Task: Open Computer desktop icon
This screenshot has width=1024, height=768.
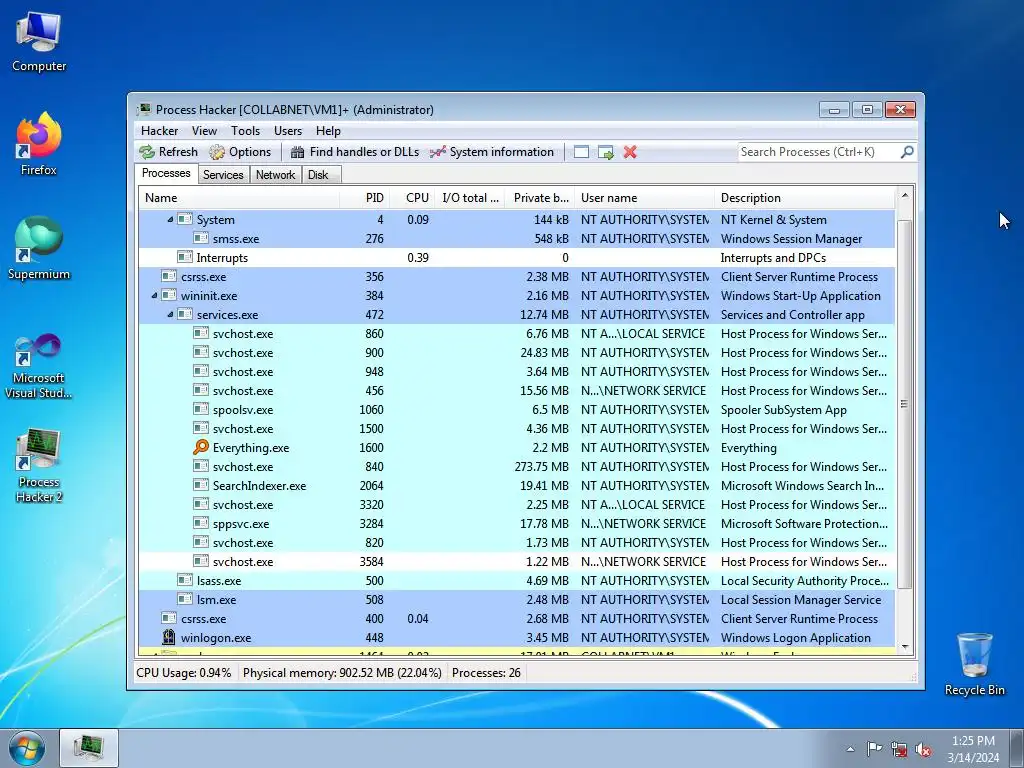Action: 39,42
